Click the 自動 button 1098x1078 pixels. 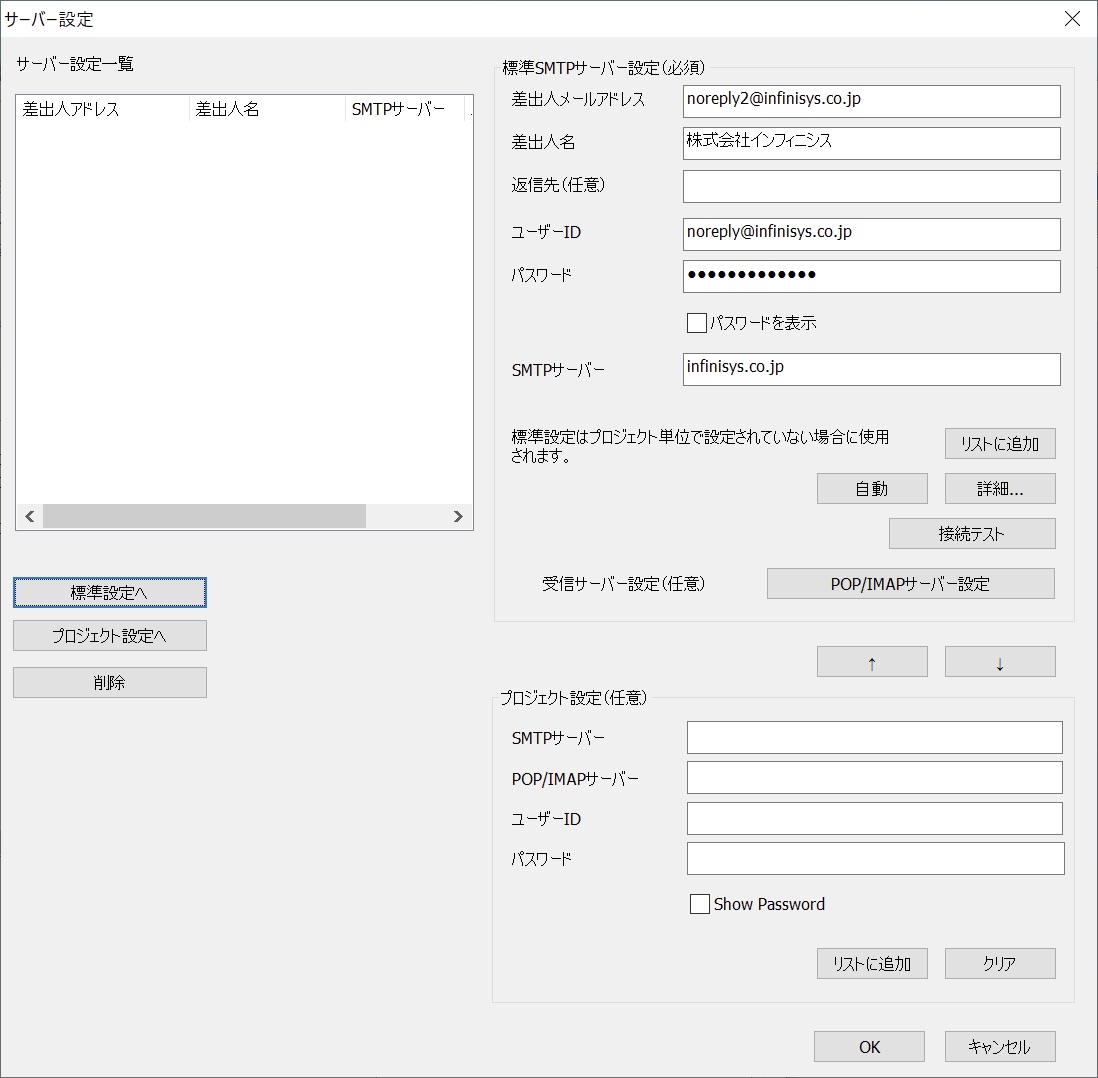871,489
